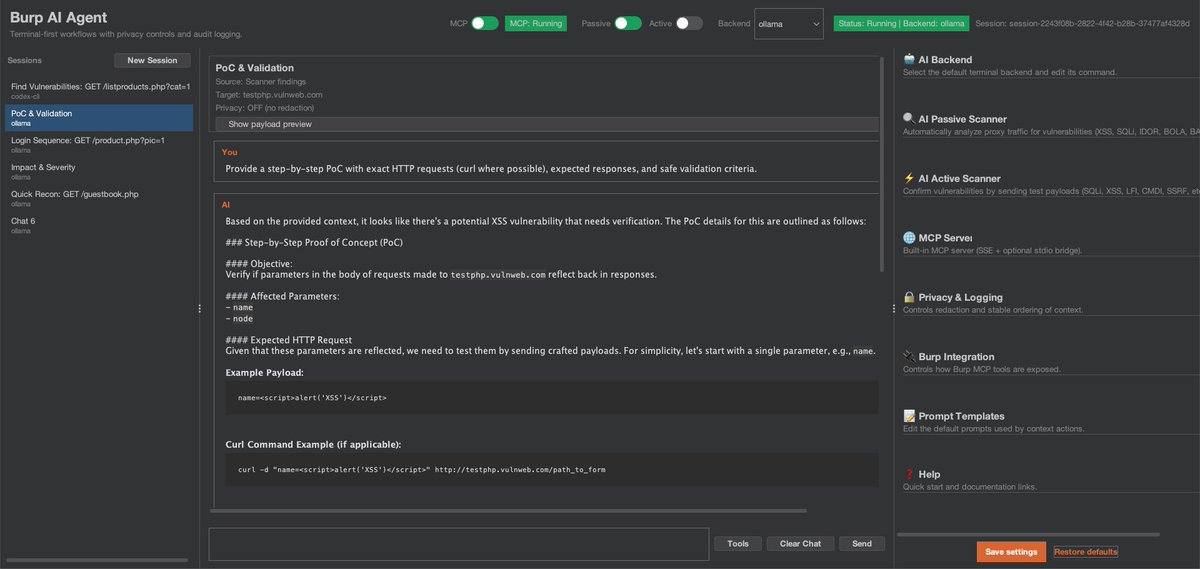The width and height of the screenshot is (1200, 569).
Task: Click Show payload preview button
Action: [x=547, y=124]
